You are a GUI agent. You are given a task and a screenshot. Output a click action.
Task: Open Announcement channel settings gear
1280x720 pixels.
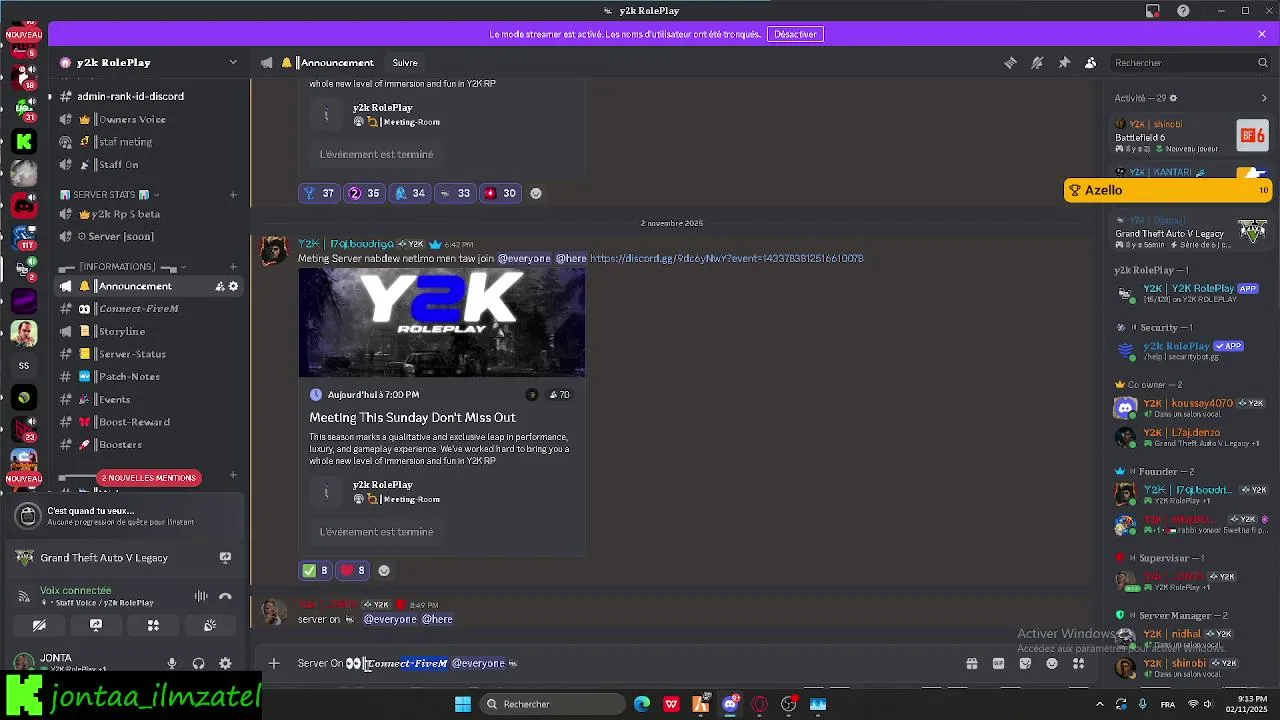[x=234, y=286]
